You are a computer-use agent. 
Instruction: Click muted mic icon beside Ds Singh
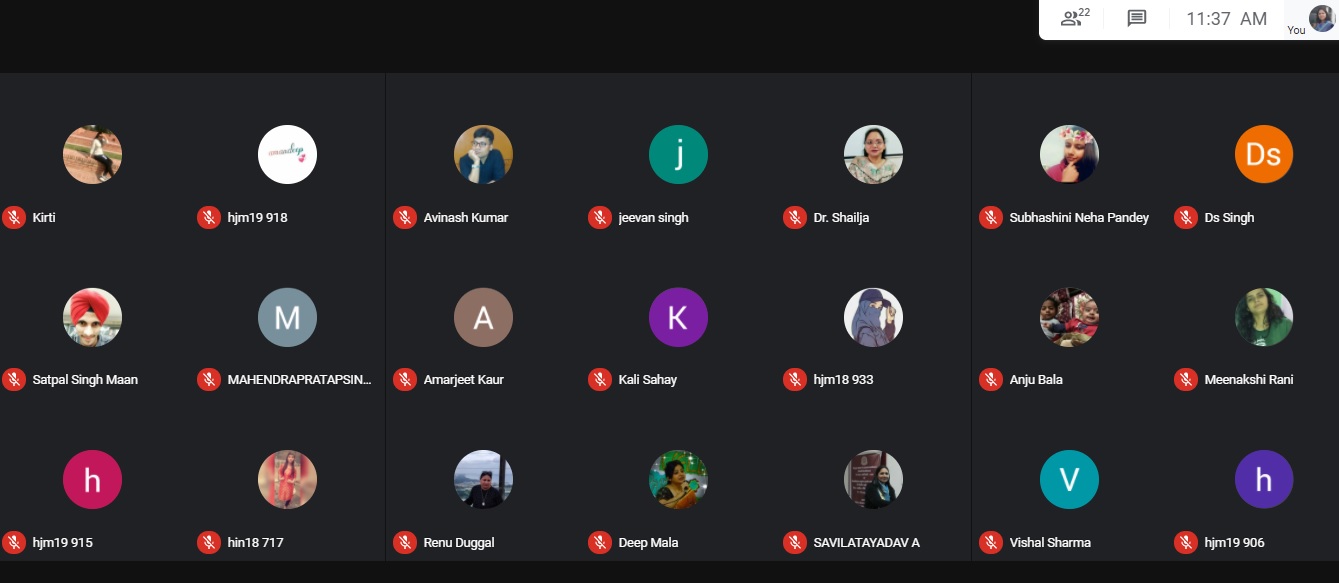(x=1185, y=217)
